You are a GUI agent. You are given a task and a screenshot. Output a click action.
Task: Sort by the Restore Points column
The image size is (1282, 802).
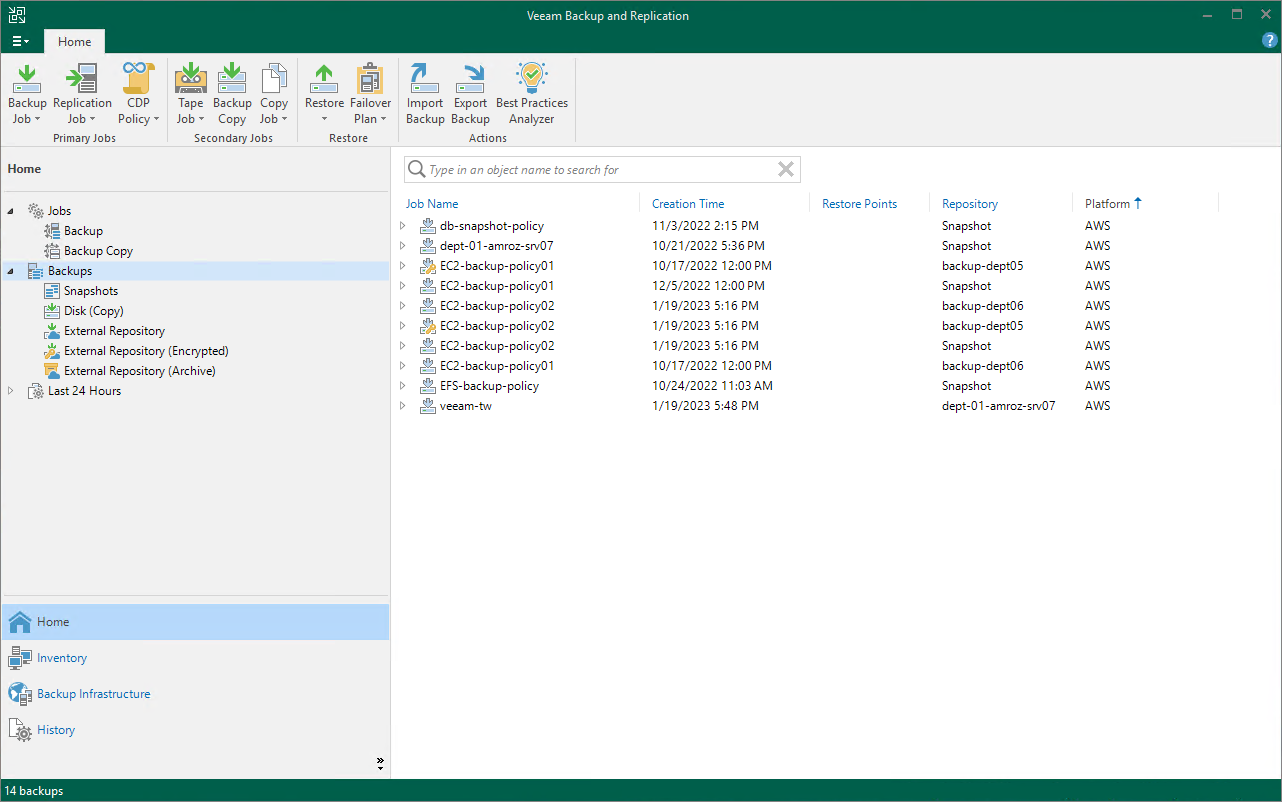[x=859, y=204]
